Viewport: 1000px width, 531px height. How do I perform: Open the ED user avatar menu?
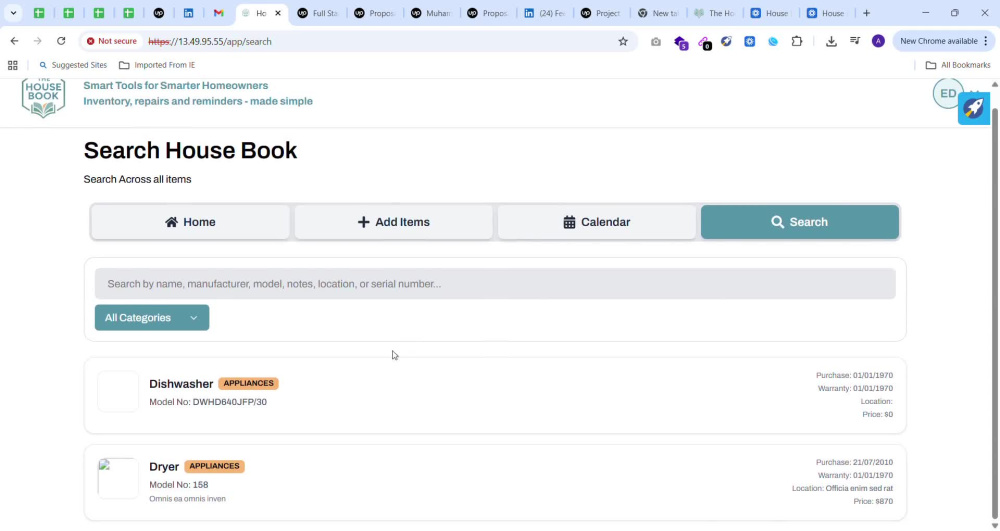click(948, 94)
